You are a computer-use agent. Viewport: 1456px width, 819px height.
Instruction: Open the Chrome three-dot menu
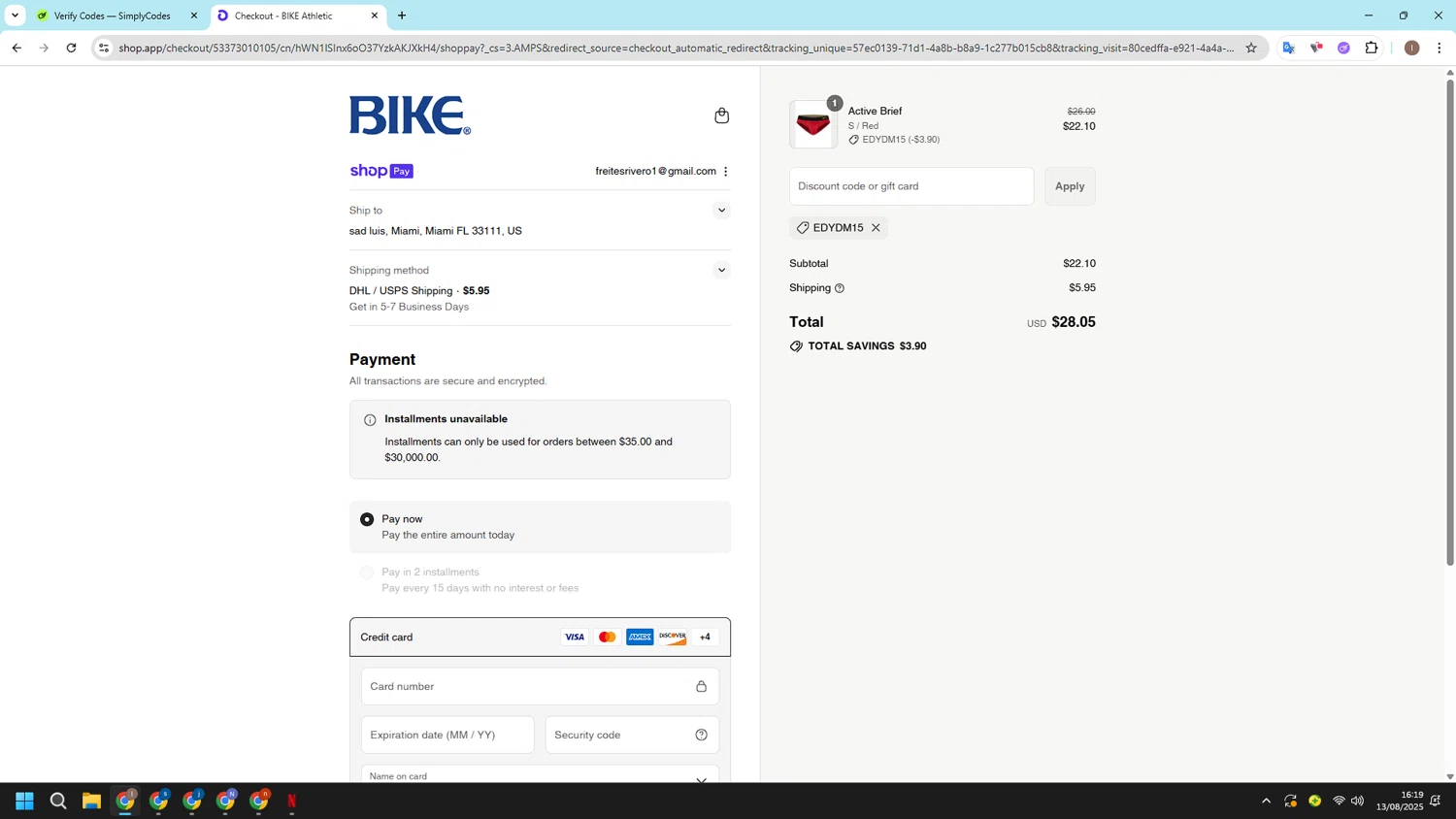(x=1439, y=48)
